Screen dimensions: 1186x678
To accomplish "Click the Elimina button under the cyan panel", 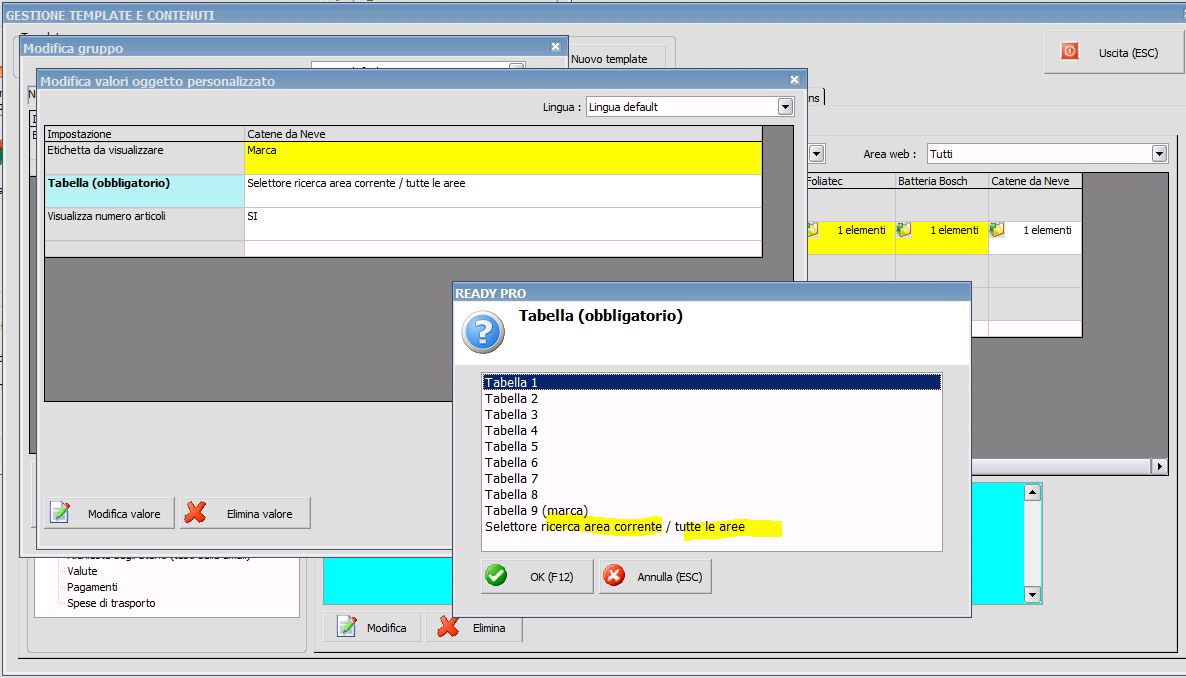I will click(x=473, y=627).
